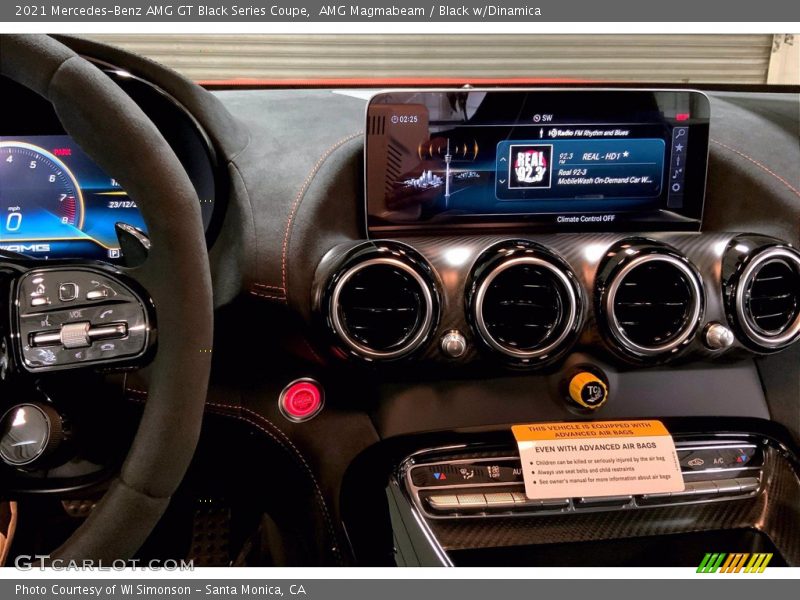Tap the 'Climate Control OFF' status text
The height and width of the screenshot is (600, 800).
(x=586, y=219)
